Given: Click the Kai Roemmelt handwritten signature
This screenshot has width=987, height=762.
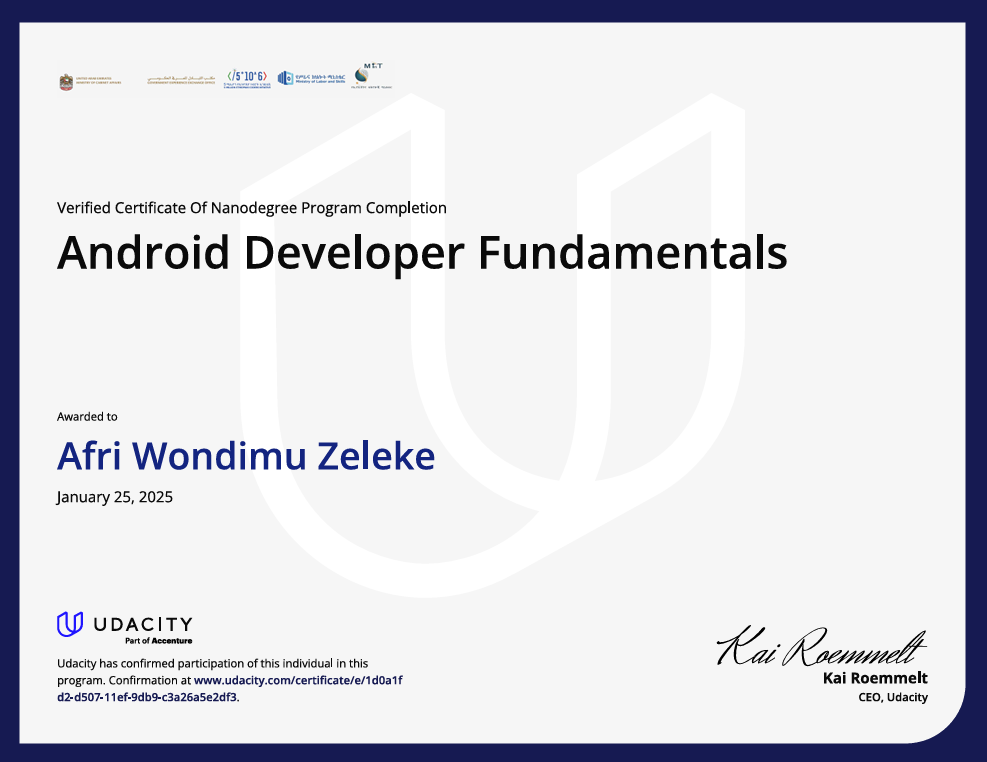Looking at the screenshot, I should click(821, 646).
